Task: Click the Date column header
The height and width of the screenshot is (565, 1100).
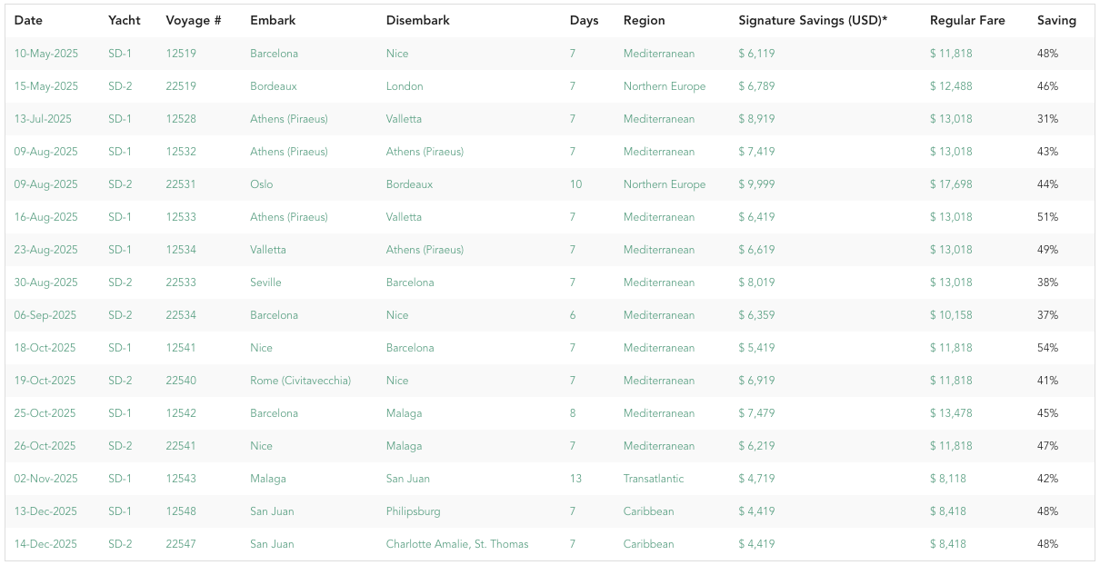Action: tap(29, 20)
